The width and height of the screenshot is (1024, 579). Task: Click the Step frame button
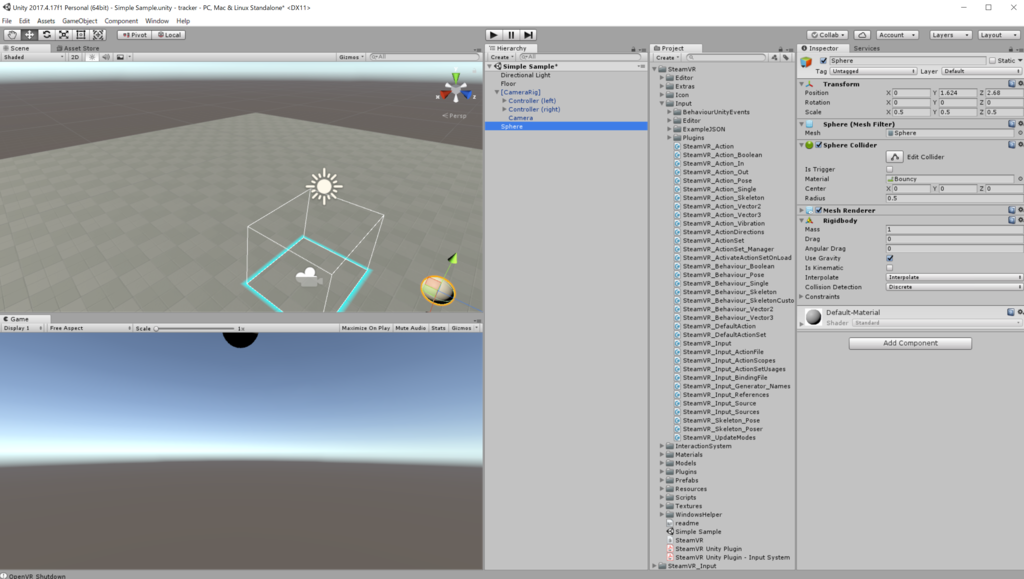(528, 35)
